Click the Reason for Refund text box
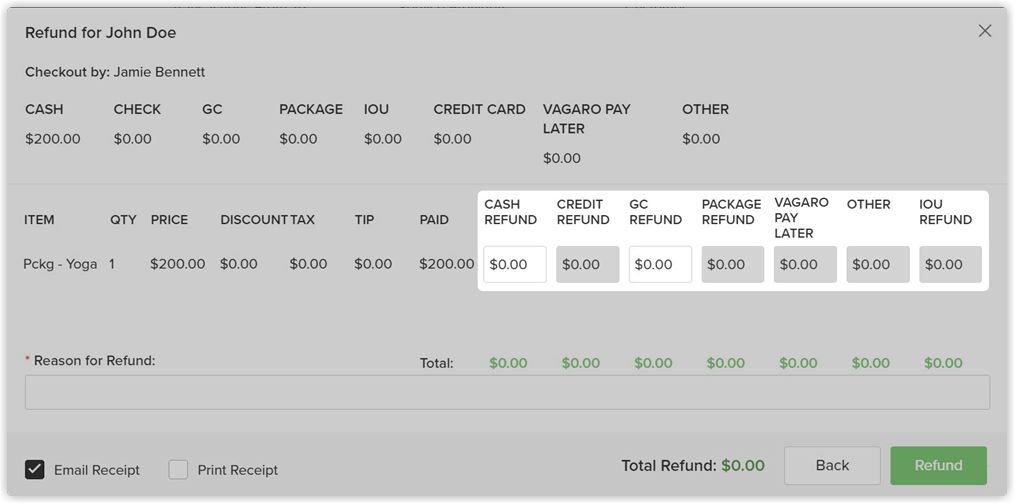Screen dimensions: 1016x504 click(507, 393)
